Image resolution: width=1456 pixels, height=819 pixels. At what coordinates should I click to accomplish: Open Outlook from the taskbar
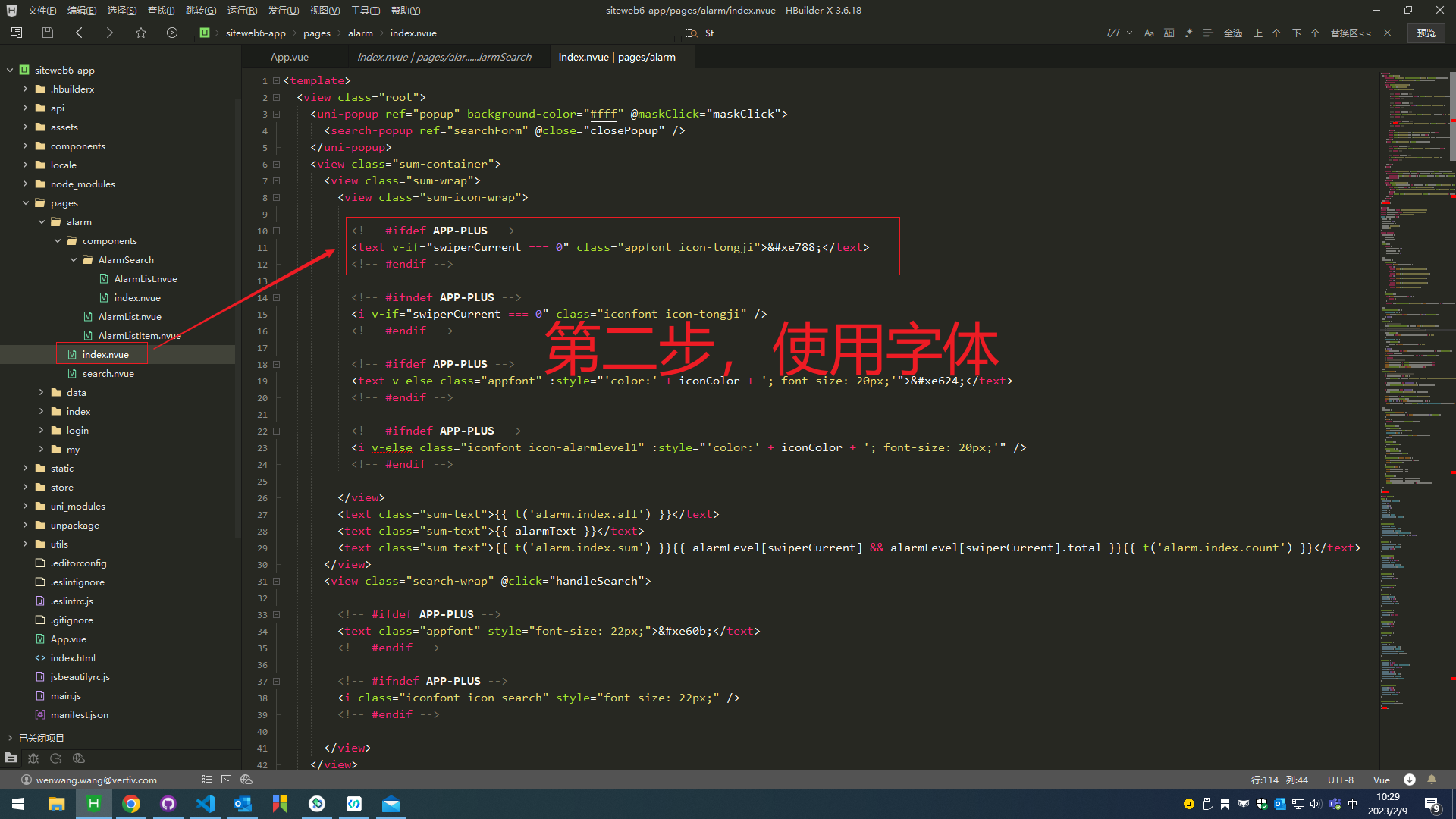pos(243,804)
